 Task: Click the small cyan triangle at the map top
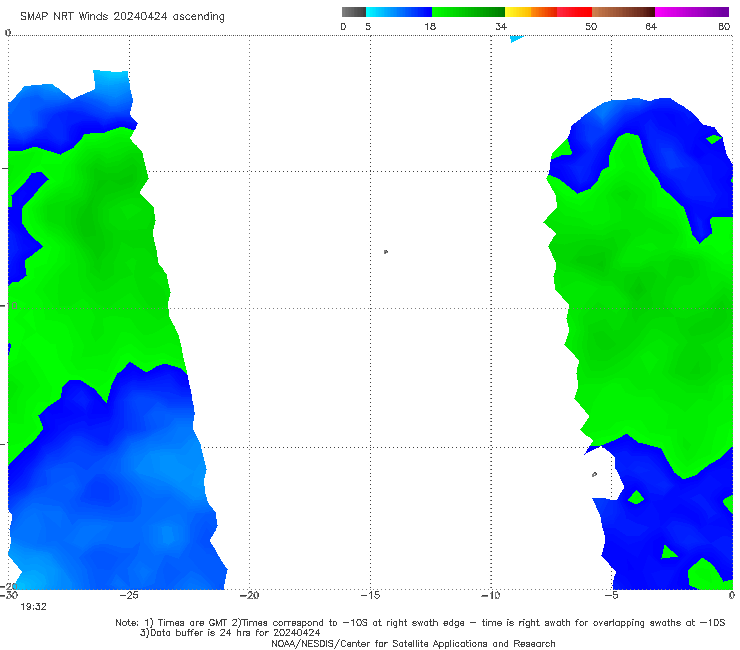pos(516,39)
